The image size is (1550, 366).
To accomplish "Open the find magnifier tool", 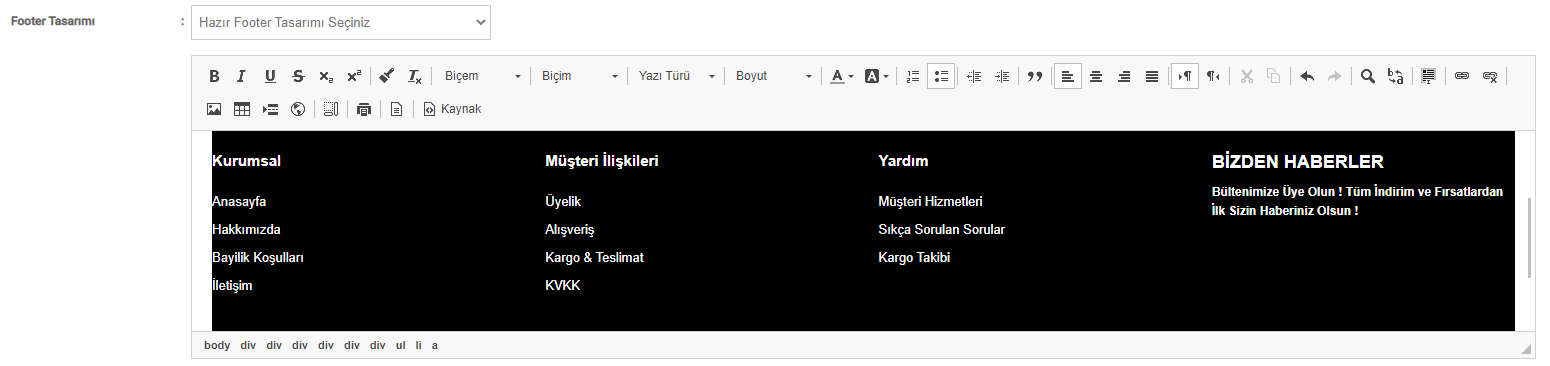I will (1368, 76).
